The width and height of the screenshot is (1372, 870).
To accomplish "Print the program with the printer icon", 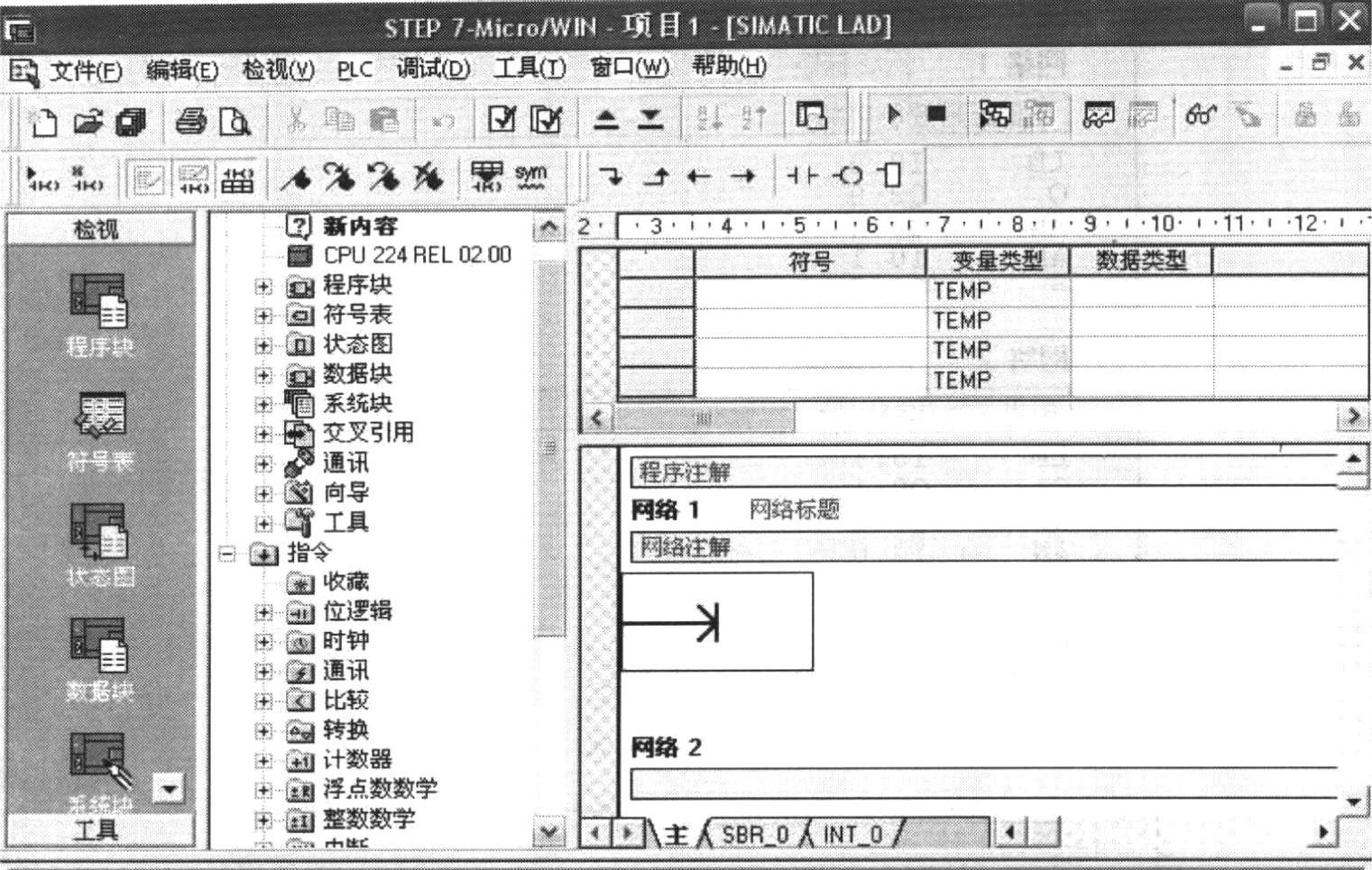I will click(x=190, y=120).
